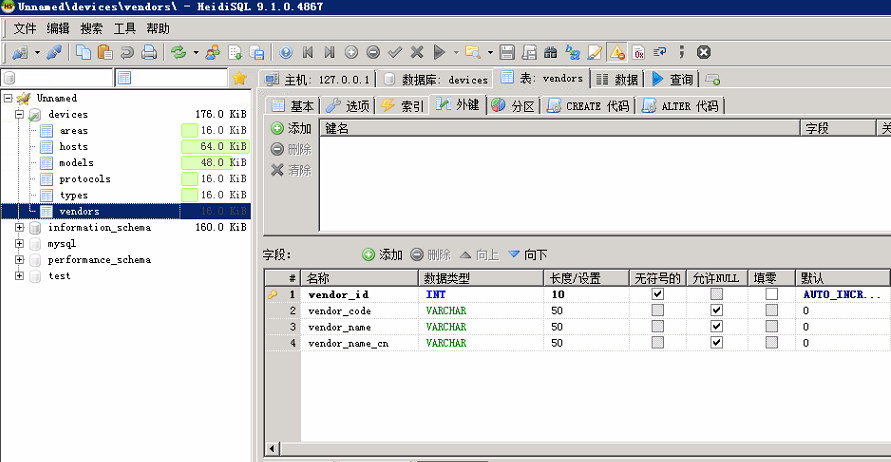
Task: Toggle allow NULL checkbox for vendor_name
Action: 717,326
